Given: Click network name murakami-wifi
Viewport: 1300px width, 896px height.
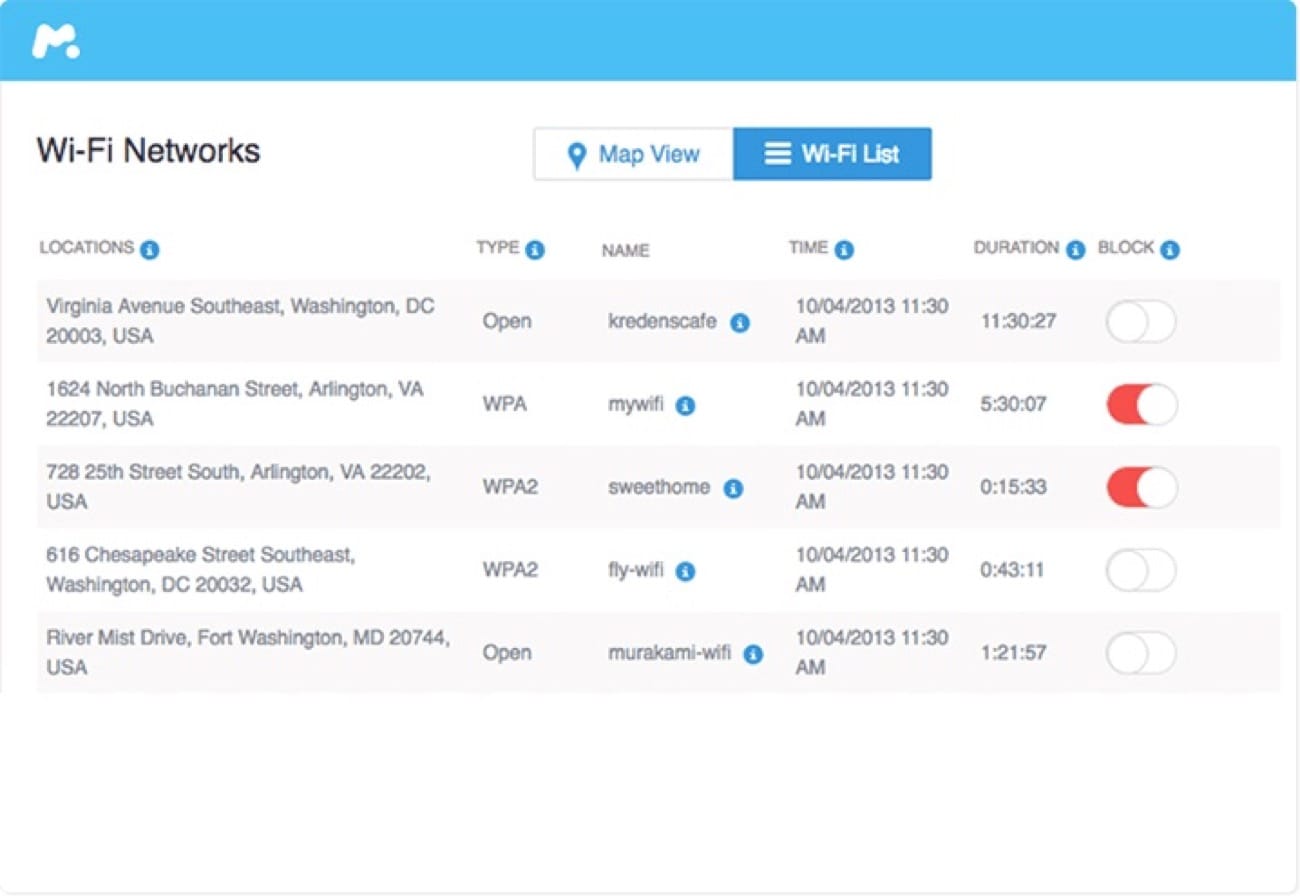Looking at the screenshot, I should (x=669, y=653).
